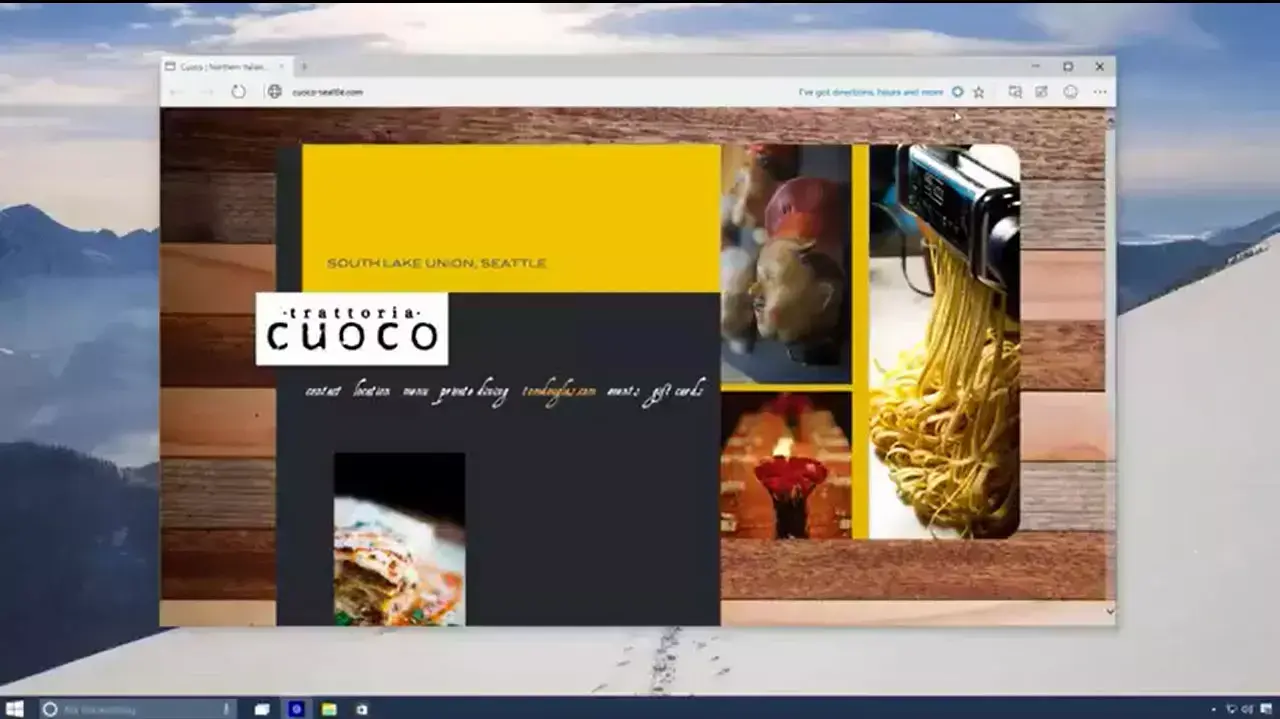Open the location page link
Viewport: 1280px width, 719px height.
coord(372,390)
